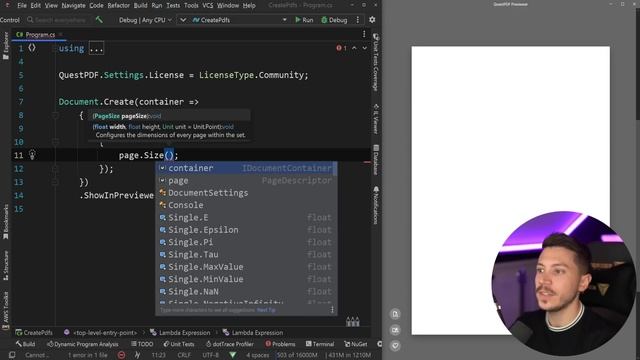Viewport: 640px width, 360px height.
Task: Open the Refactor menu
Action: [118, 5]
